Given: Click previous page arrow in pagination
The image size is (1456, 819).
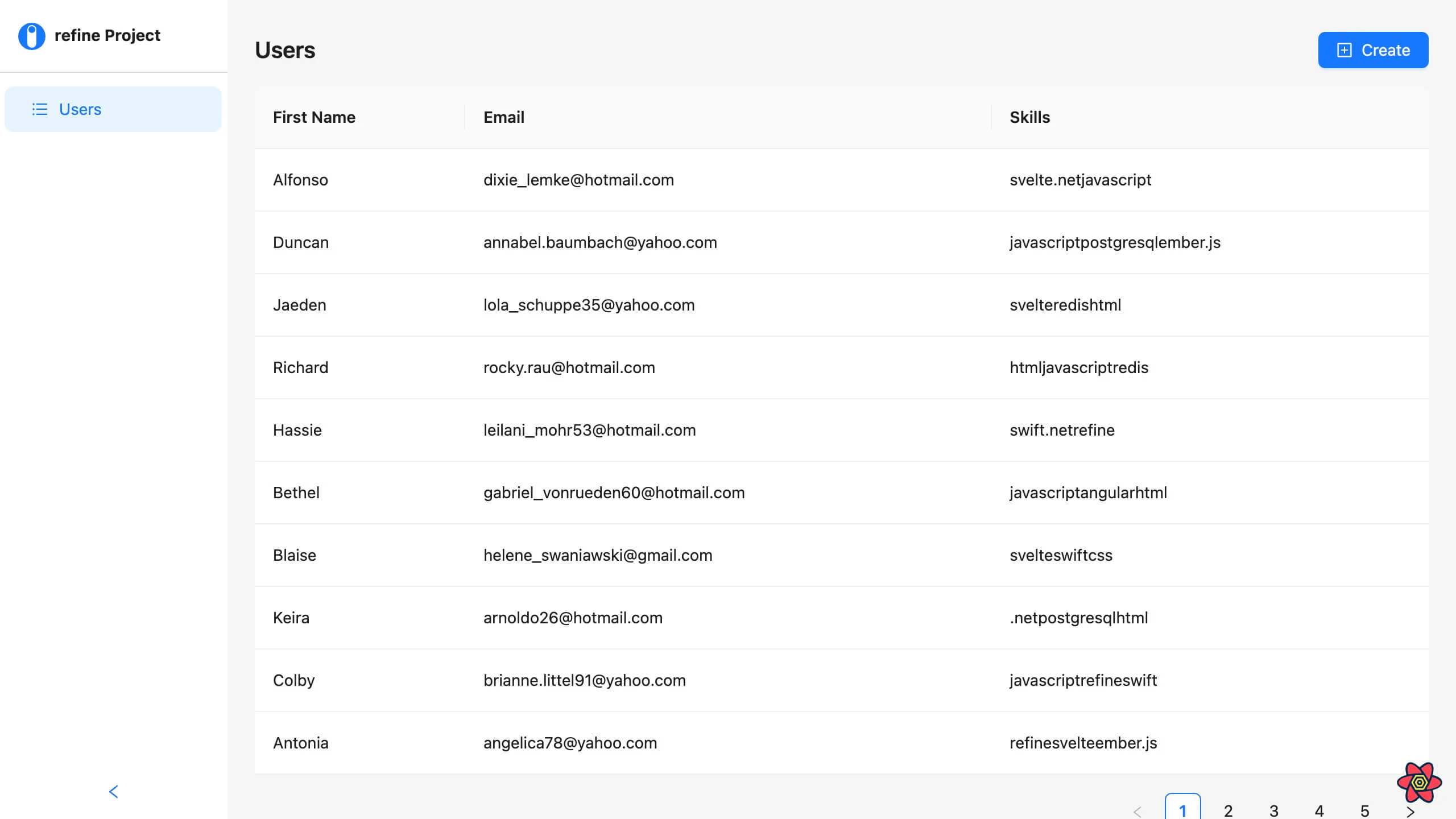Looking at the screenshot, I should coord(1137,811).
